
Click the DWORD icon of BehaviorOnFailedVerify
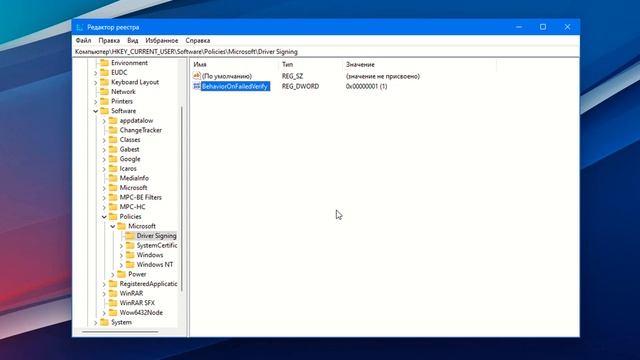(x=197, y=86)
